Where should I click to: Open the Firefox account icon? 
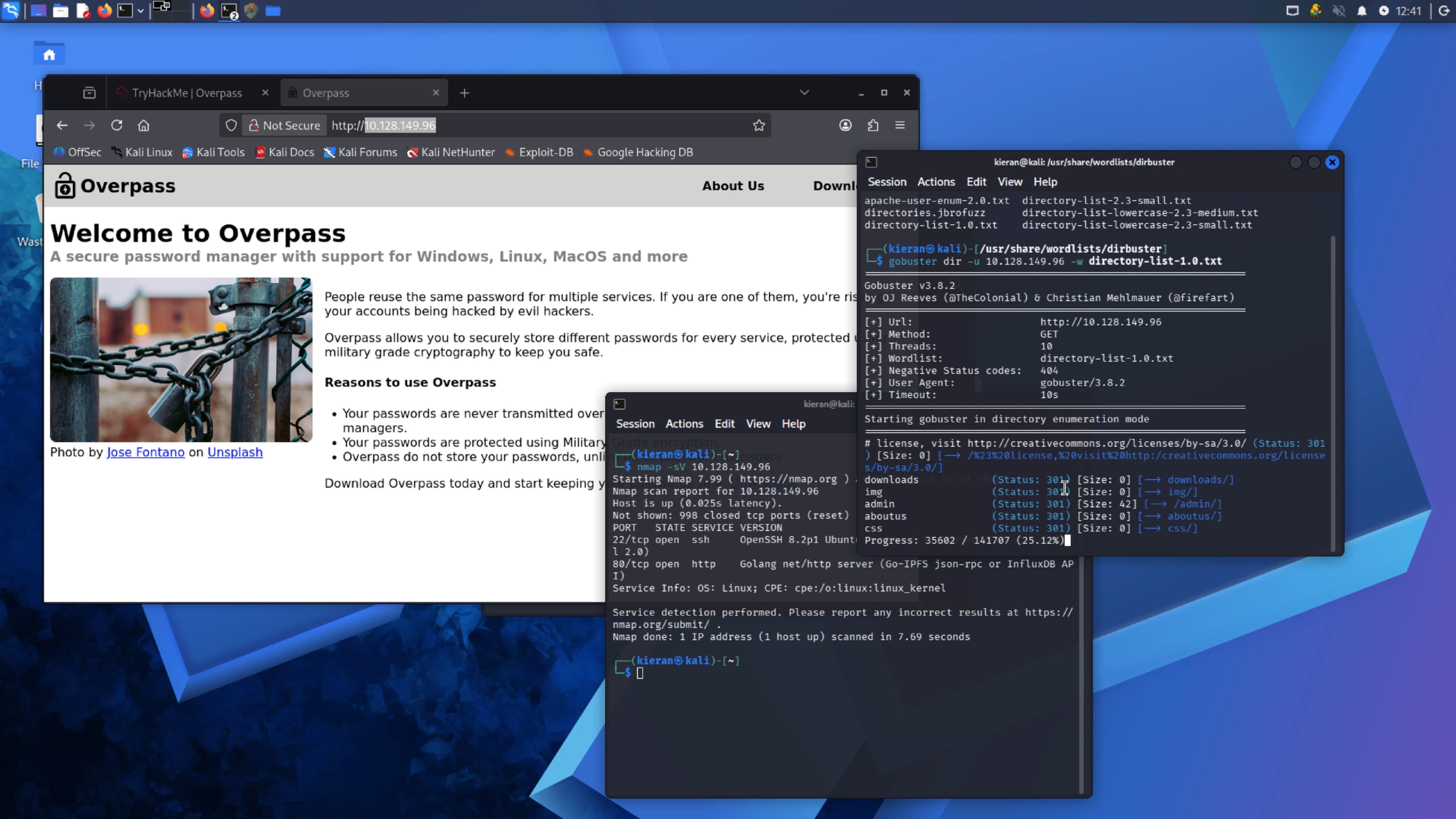tap(845, 126)
